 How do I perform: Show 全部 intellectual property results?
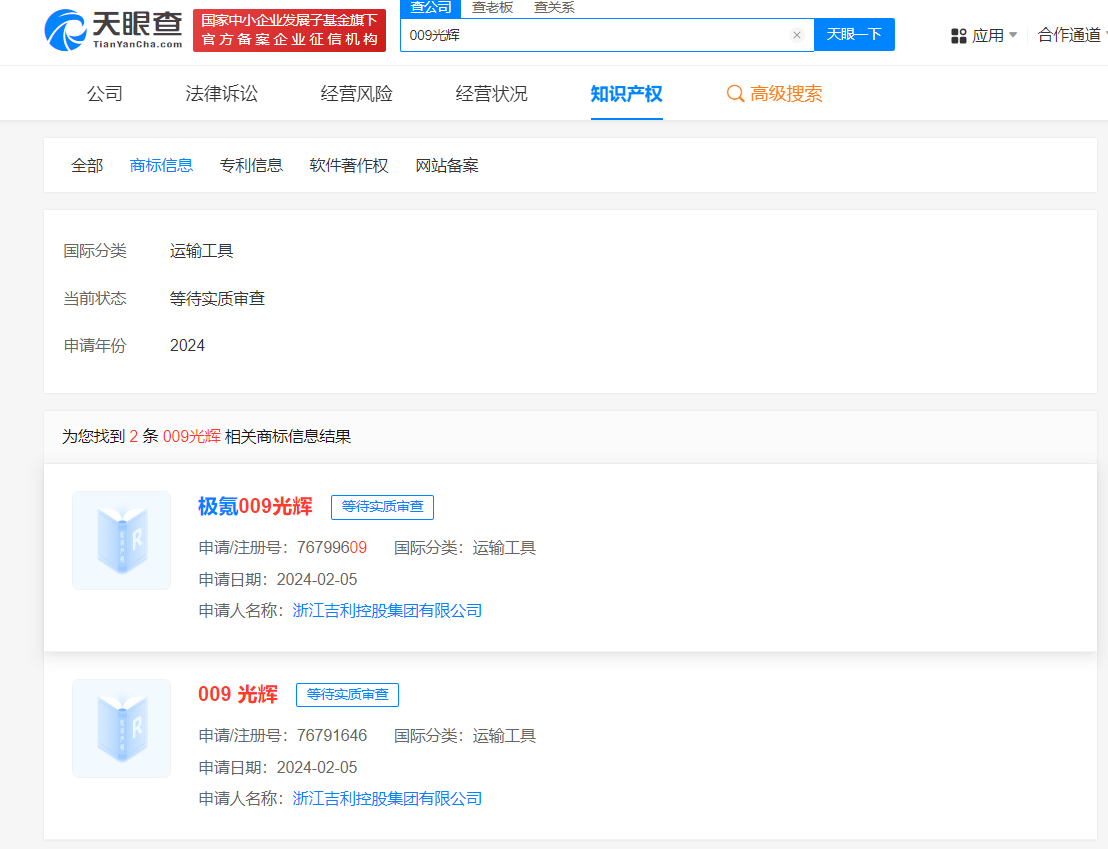(87, 166)
